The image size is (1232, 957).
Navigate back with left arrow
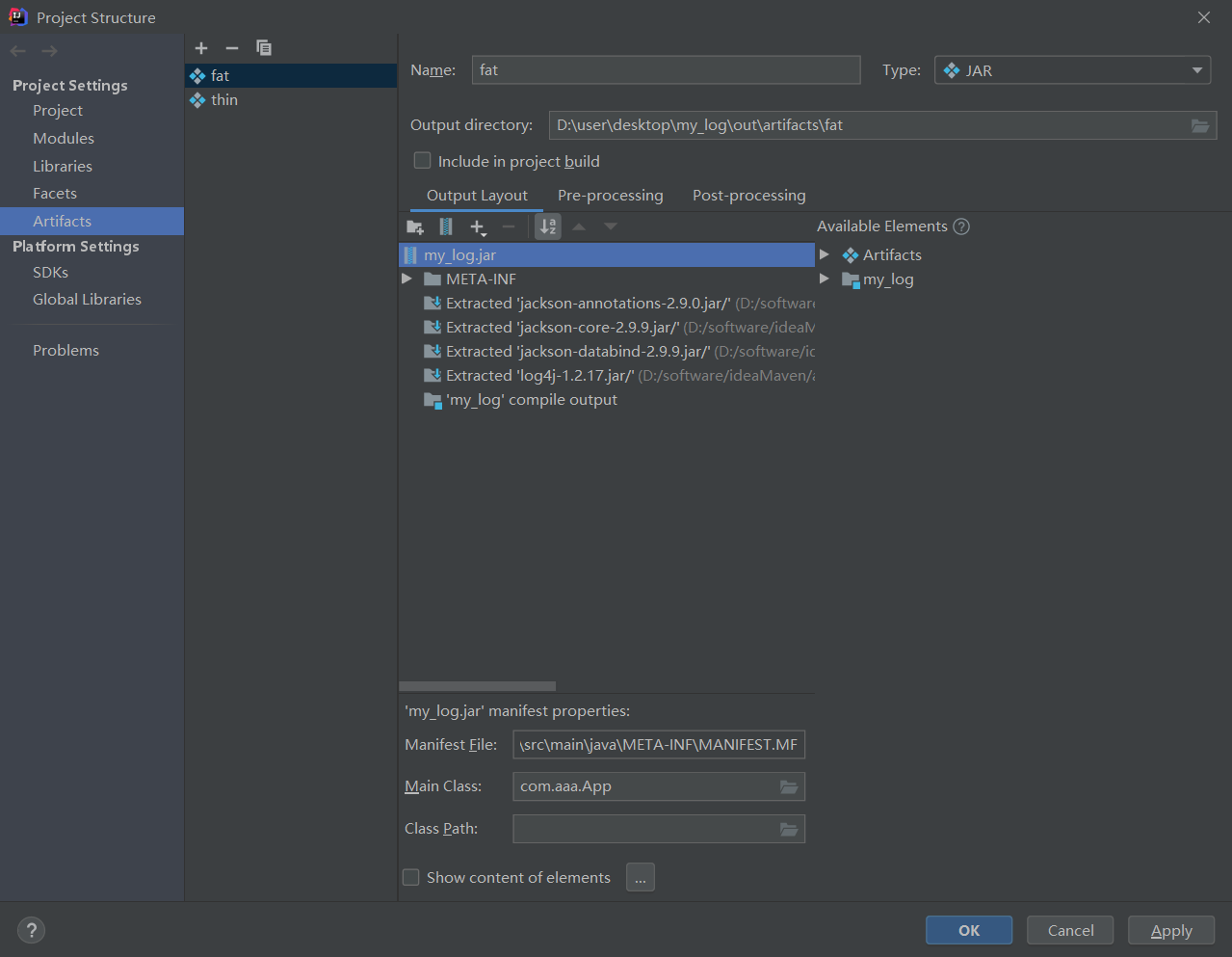tap(18, 51)
